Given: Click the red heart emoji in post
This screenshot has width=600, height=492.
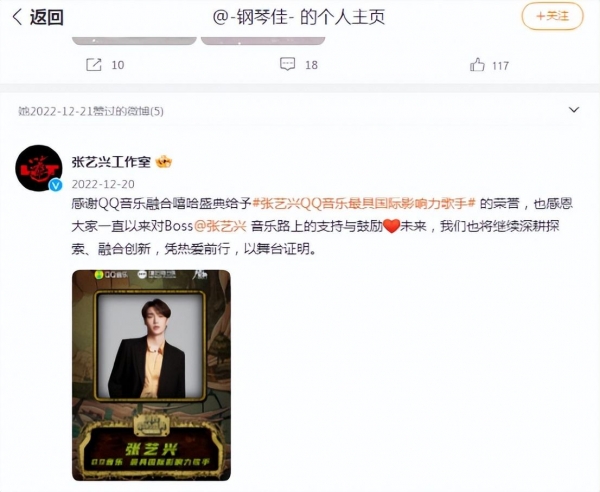Looking at the screenshot, I should coord(391,226).
